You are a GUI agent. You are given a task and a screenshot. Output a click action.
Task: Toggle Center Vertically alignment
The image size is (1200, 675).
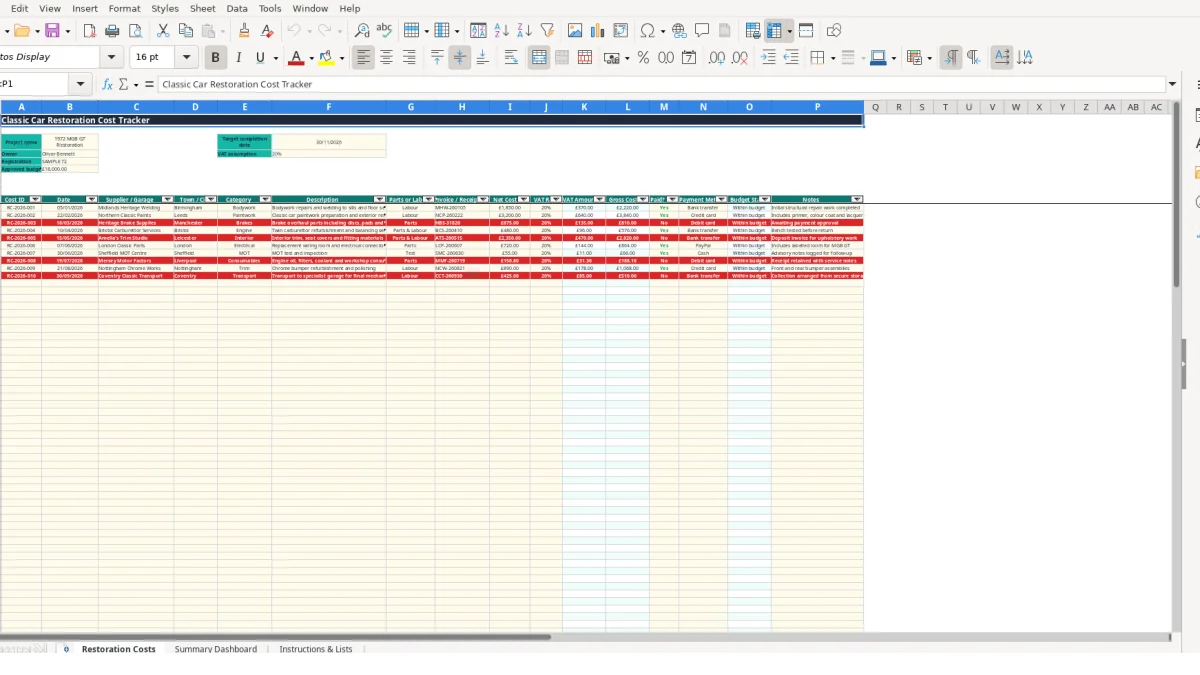tap(460, 58)
